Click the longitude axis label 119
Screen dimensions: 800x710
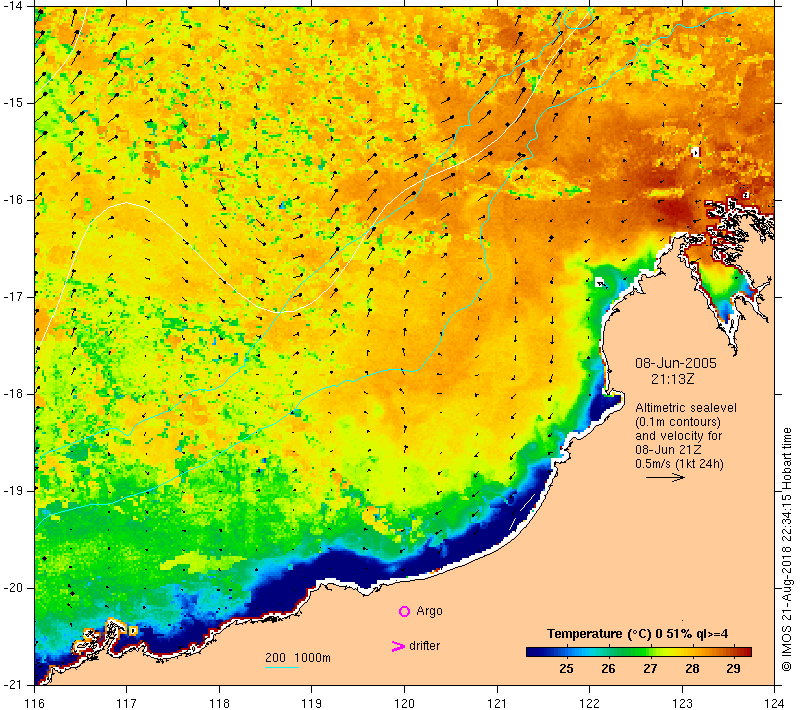(312, 703)
